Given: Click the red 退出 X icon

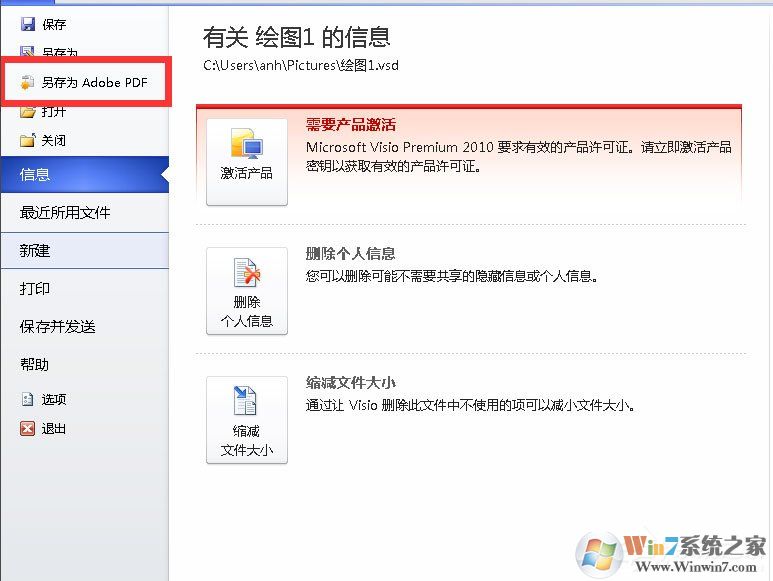Looking at the screenshot, I should 28,428.
